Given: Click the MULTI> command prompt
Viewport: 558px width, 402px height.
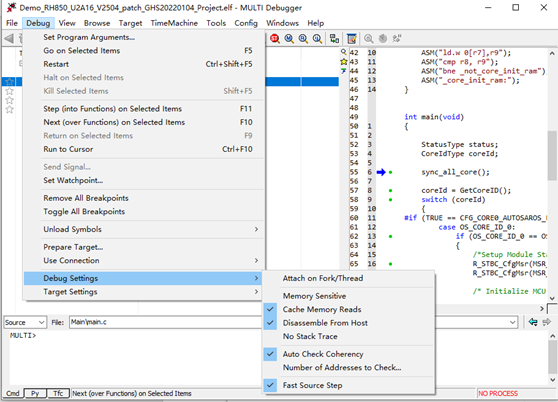Looking at the screenshot, I should tap(23, 335).
